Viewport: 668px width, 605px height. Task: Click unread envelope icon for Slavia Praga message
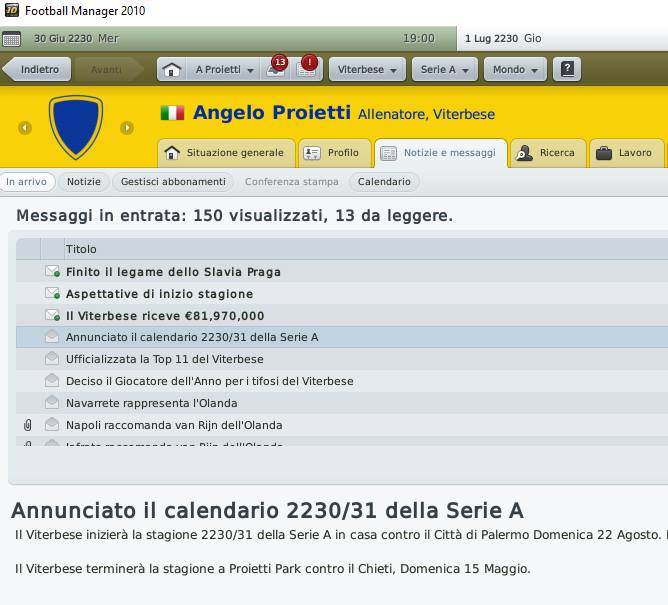point(52,271)
